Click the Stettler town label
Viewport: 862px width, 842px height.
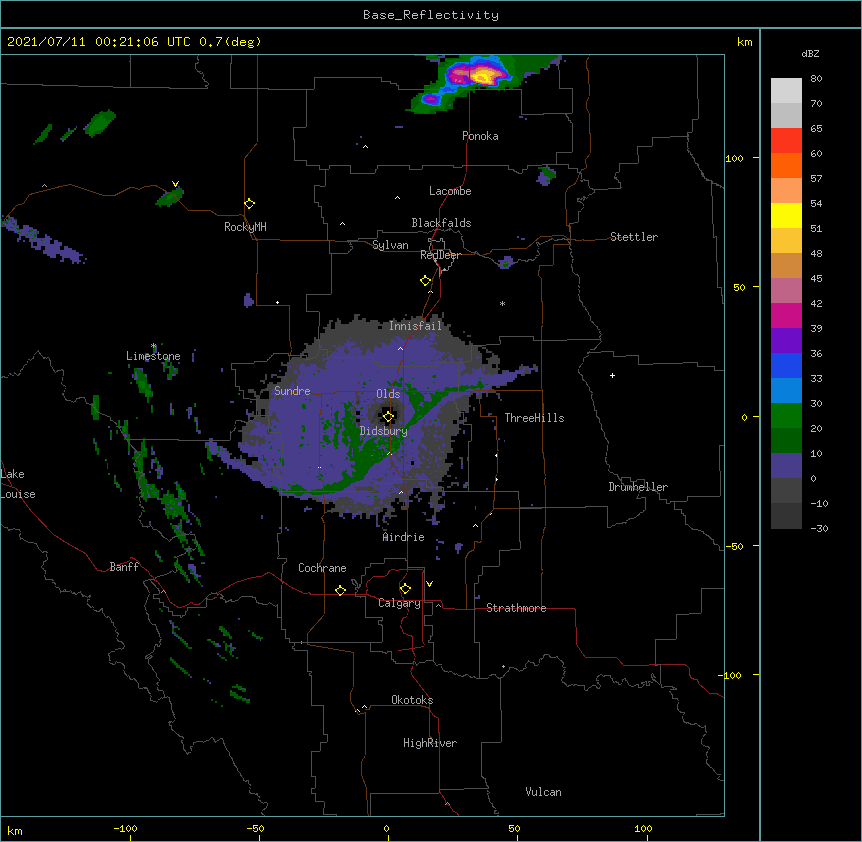[633, 237]
